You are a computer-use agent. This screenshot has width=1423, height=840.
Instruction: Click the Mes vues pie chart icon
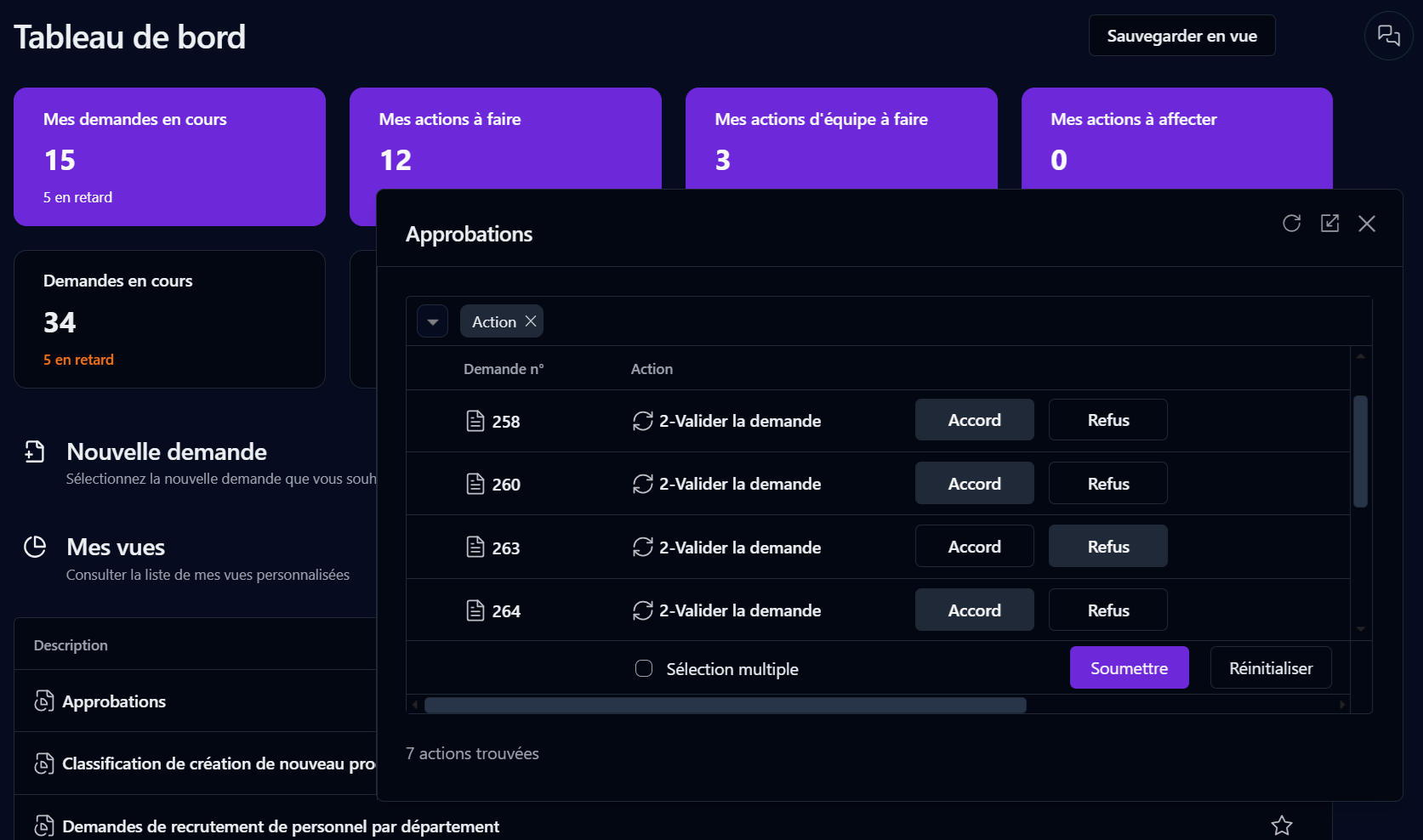[x=35, y=548]
